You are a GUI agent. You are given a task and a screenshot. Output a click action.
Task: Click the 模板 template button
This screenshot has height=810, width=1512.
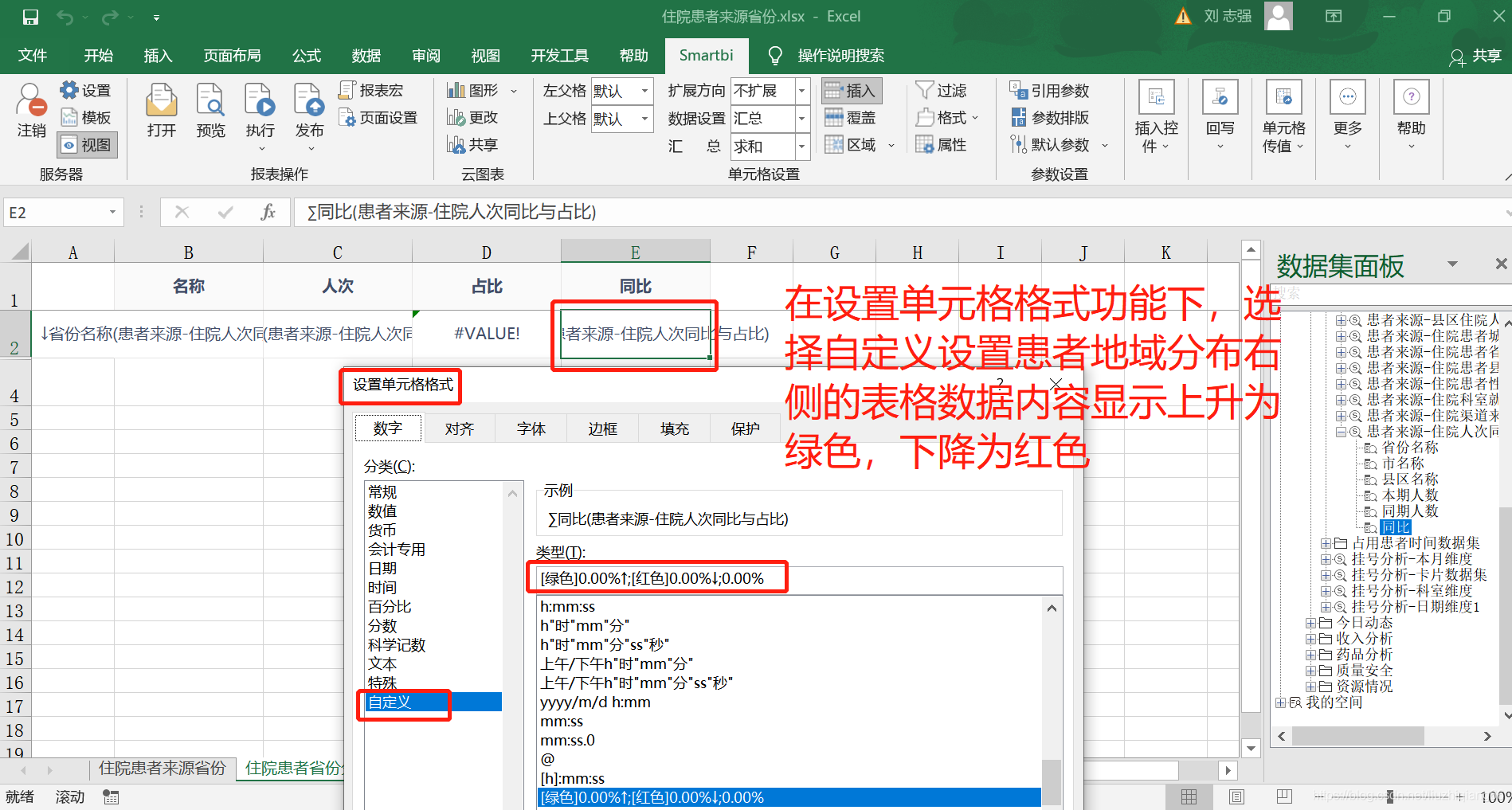click(86, 118)
